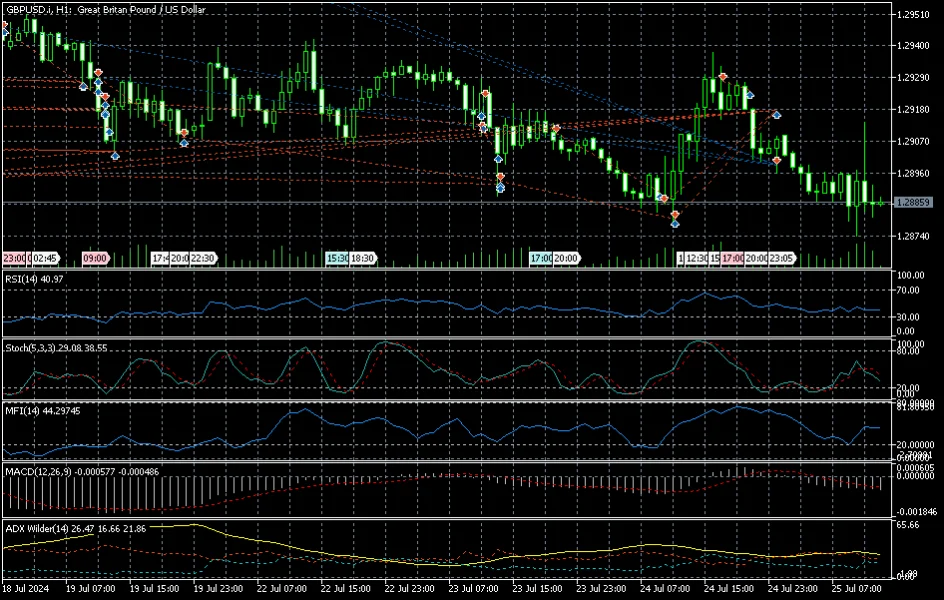Select the 22:30 event label
This screenshot has width=944, height=600.
click(203, 258)
